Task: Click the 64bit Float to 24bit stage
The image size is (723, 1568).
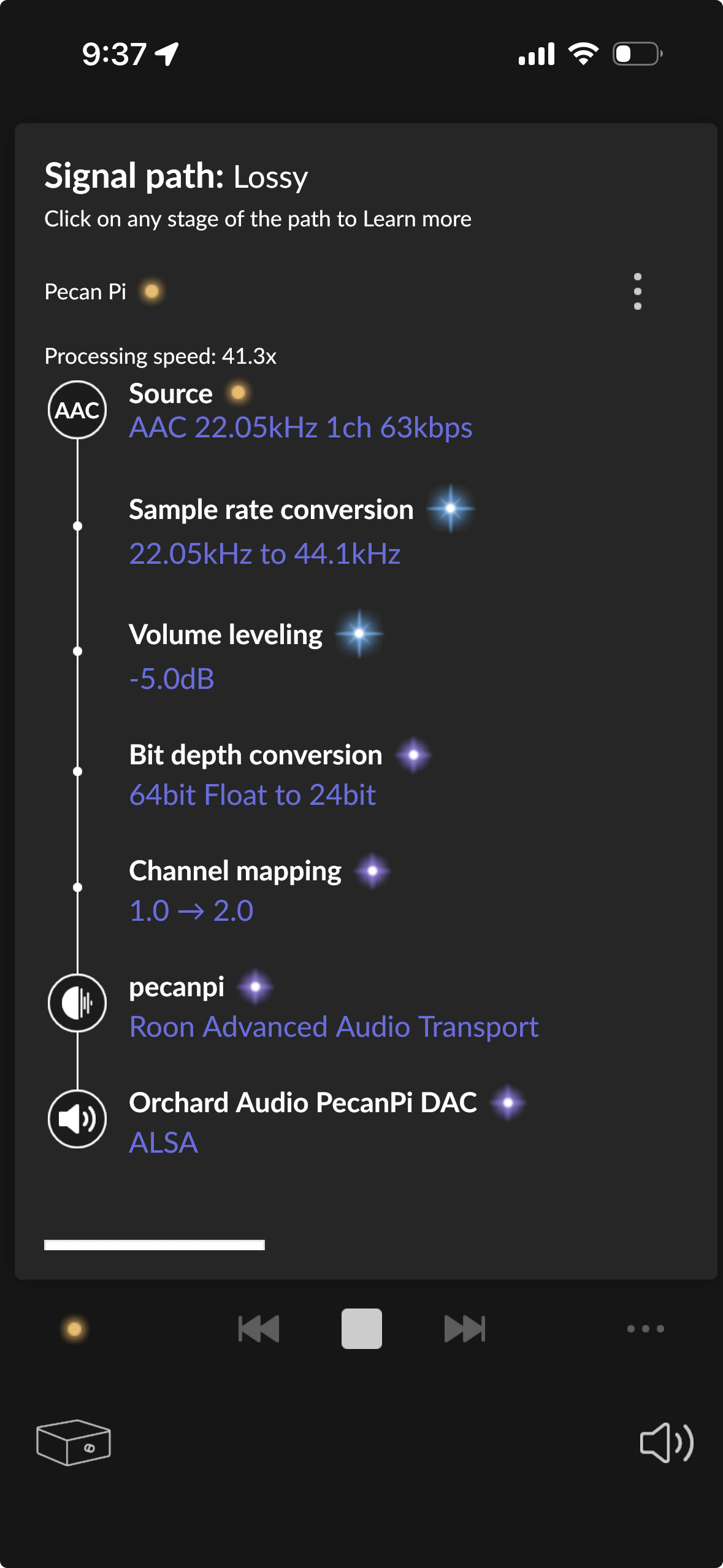Action: (252, 795)
